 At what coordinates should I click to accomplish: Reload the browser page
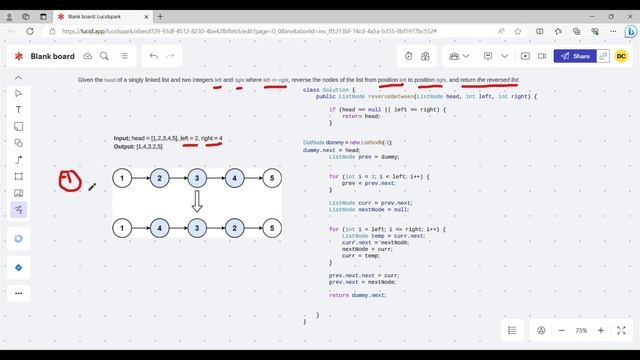(x=30, y=31)
